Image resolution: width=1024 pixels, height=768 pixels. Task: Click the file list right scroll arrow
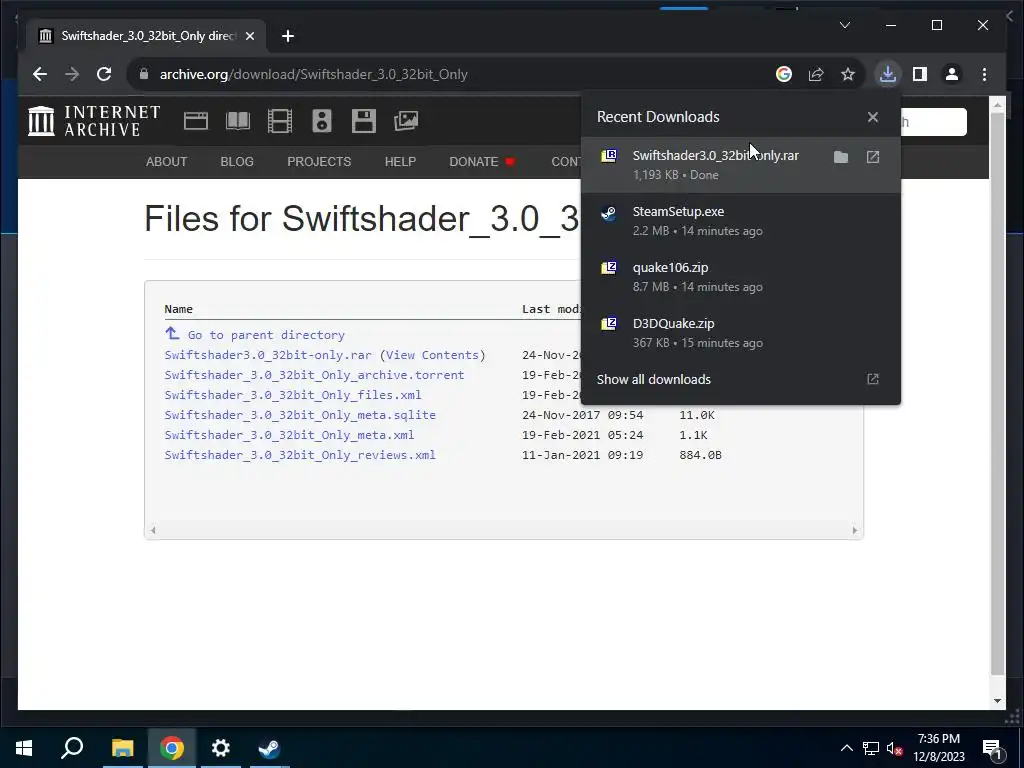coord(854,530)
